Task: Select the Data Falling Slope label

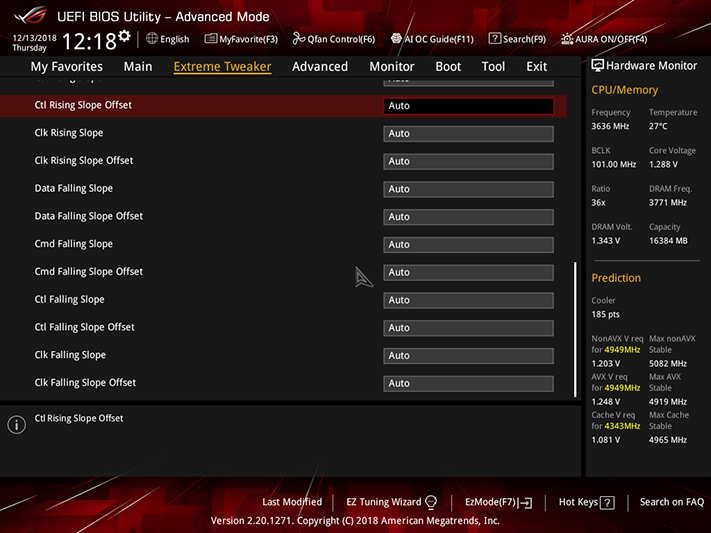Action: tap(73, 188)
